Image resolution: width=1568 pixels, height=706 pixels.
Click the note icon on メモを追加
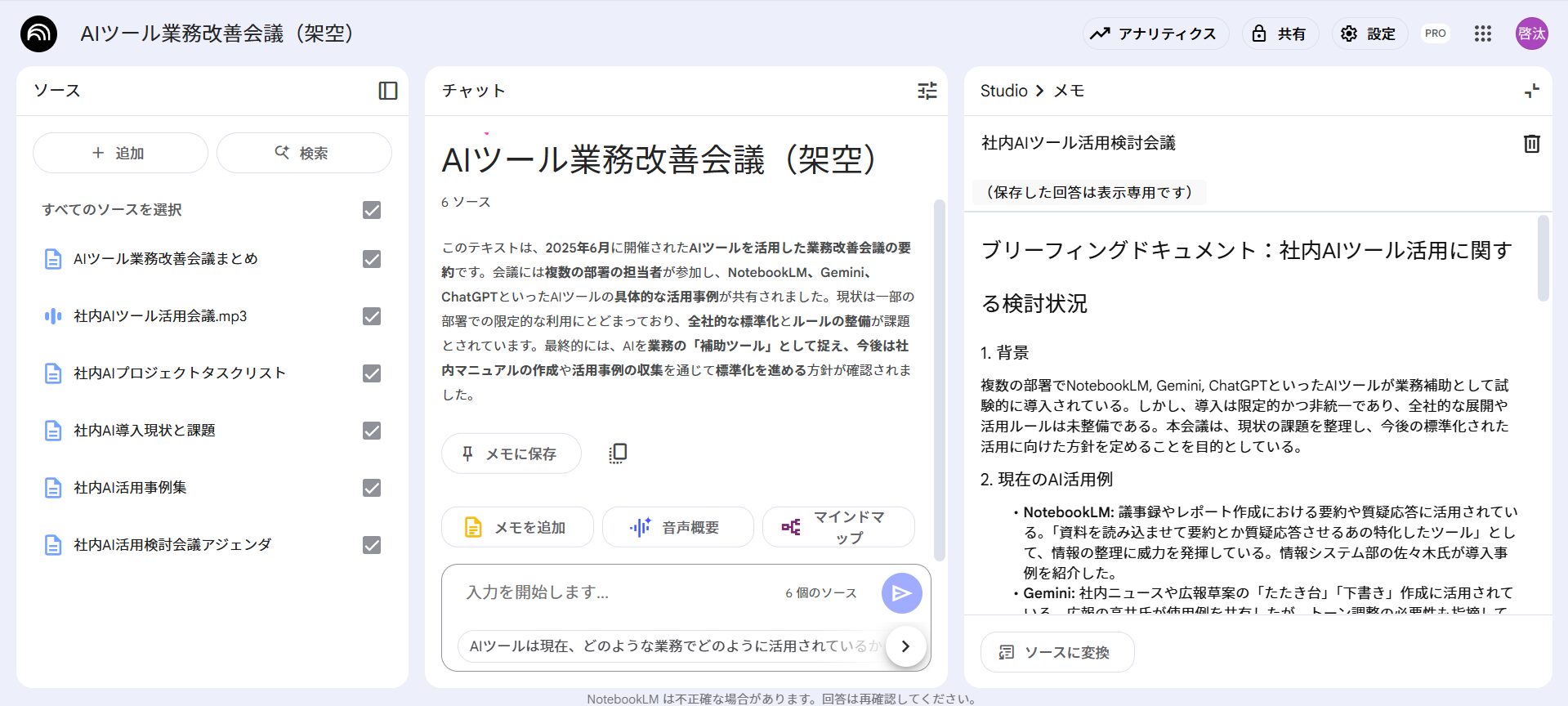click(x=473, y=527)
